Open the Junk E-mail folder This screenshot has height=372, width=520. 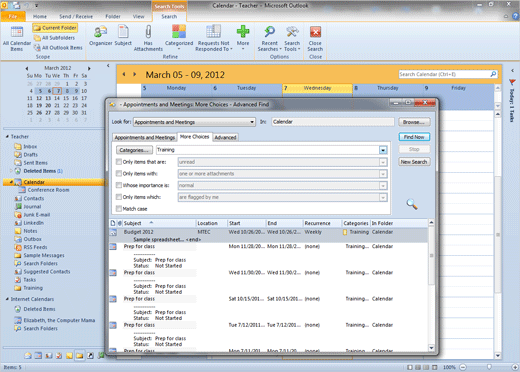37,215
